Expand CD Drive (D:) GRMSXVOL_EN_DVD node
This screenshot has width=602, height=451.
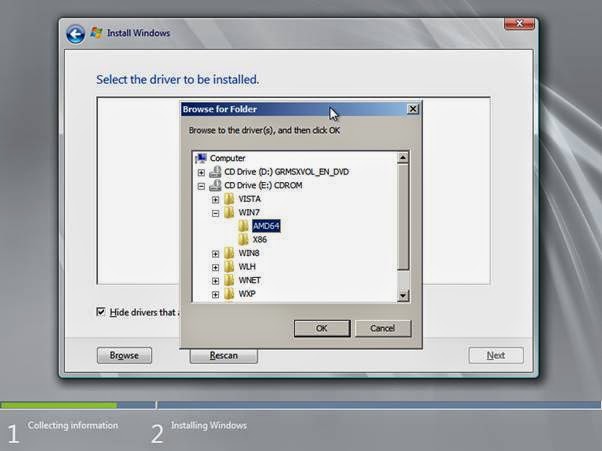pos(201,172)
